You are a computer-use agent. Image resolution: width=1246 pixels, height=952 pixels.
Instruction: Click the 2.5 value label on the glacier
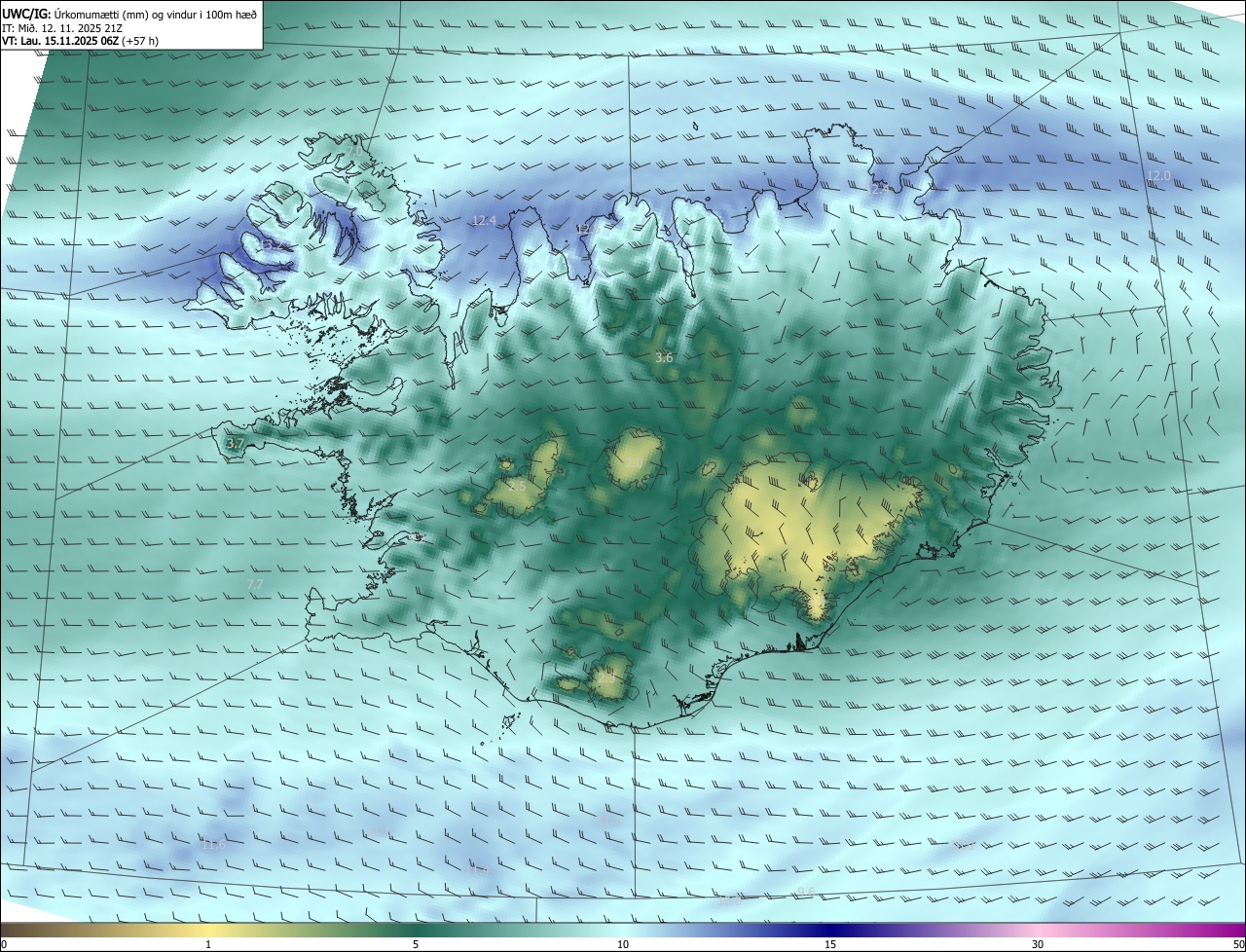(517, 486)
